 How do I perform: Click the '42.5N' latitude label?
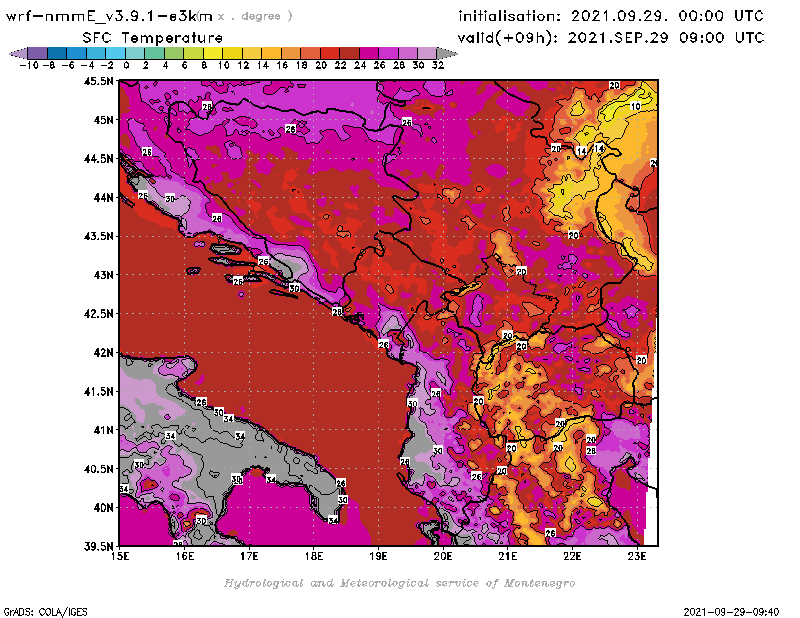[x=98, y=314]
